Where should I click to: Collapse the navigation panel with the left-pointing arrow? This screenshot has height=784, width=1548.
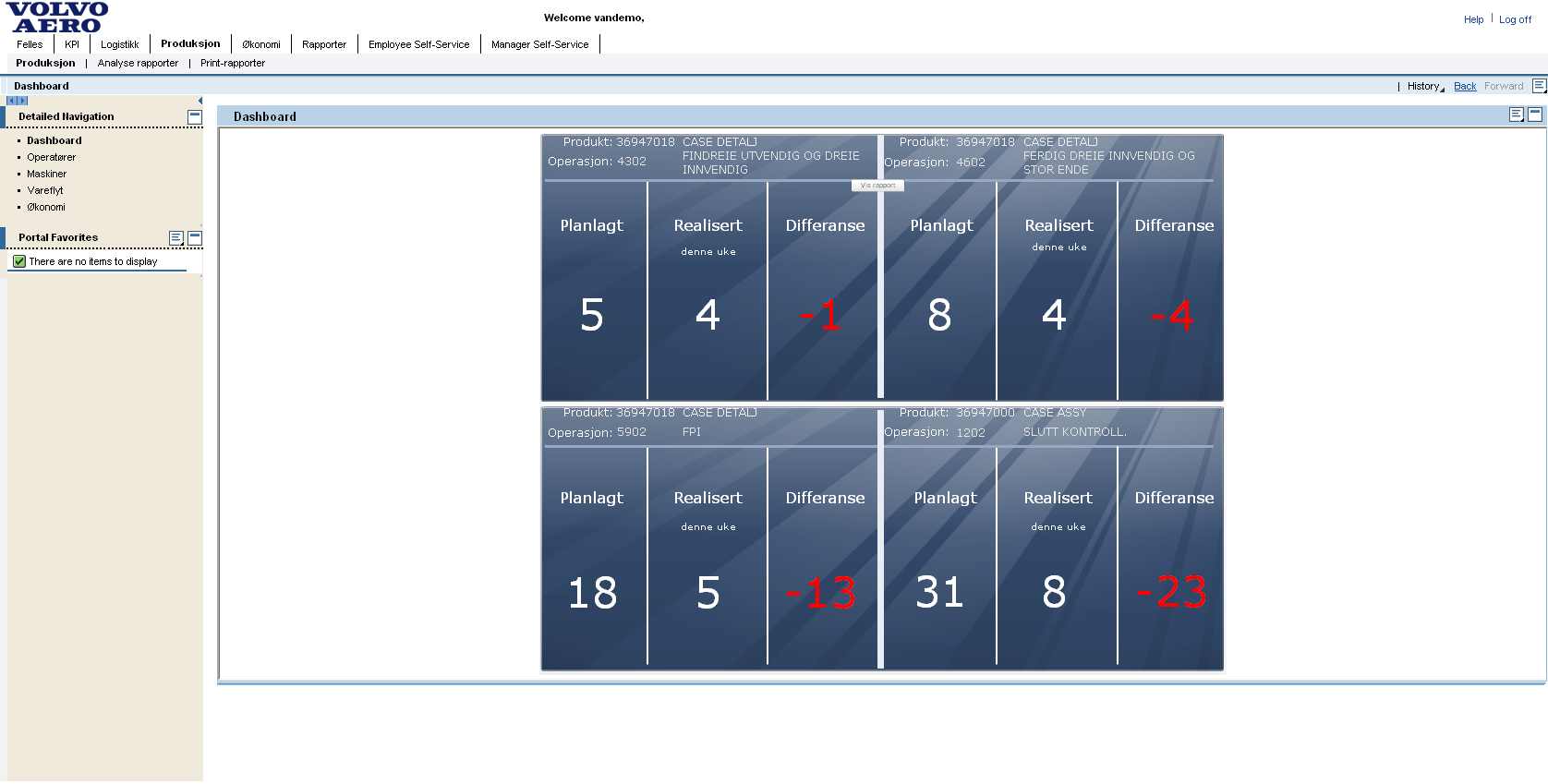[200, 101]
